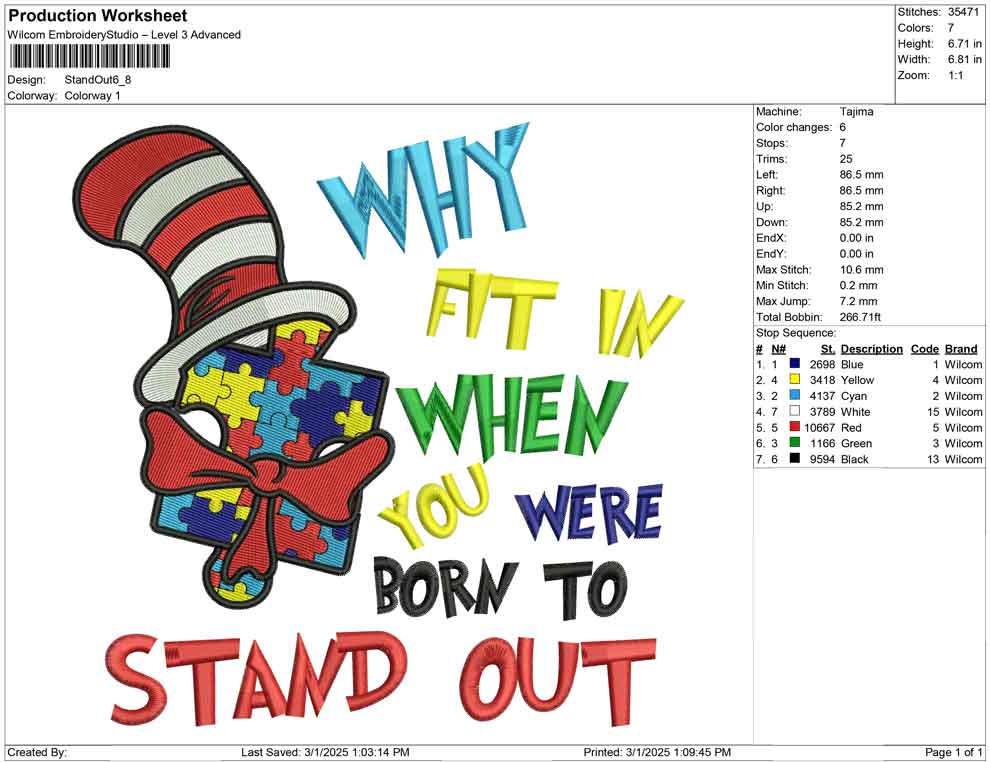Click the White color swatch in stop sequence
990x762 pixels.
795,411
